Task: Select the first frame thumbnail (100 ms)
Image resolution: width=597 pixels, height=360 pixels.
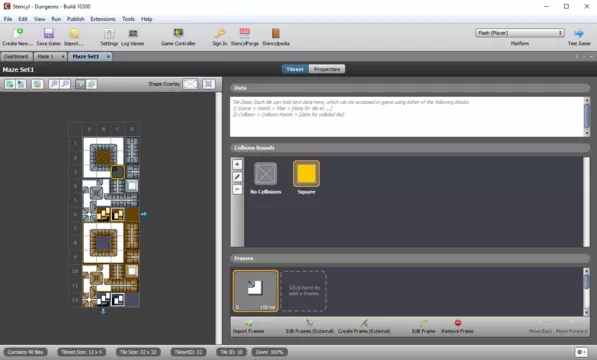Action: (255, 291)
